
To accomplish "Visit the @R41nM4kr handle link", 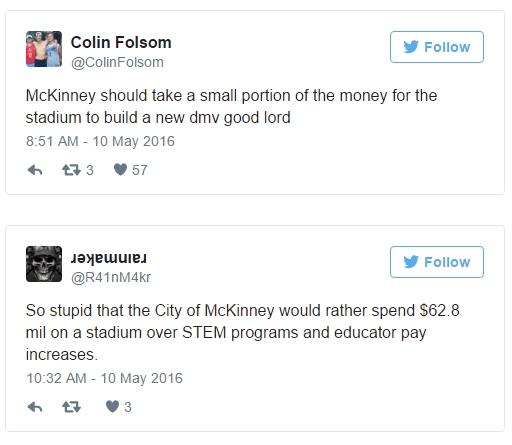I will [x=111, y=277].
